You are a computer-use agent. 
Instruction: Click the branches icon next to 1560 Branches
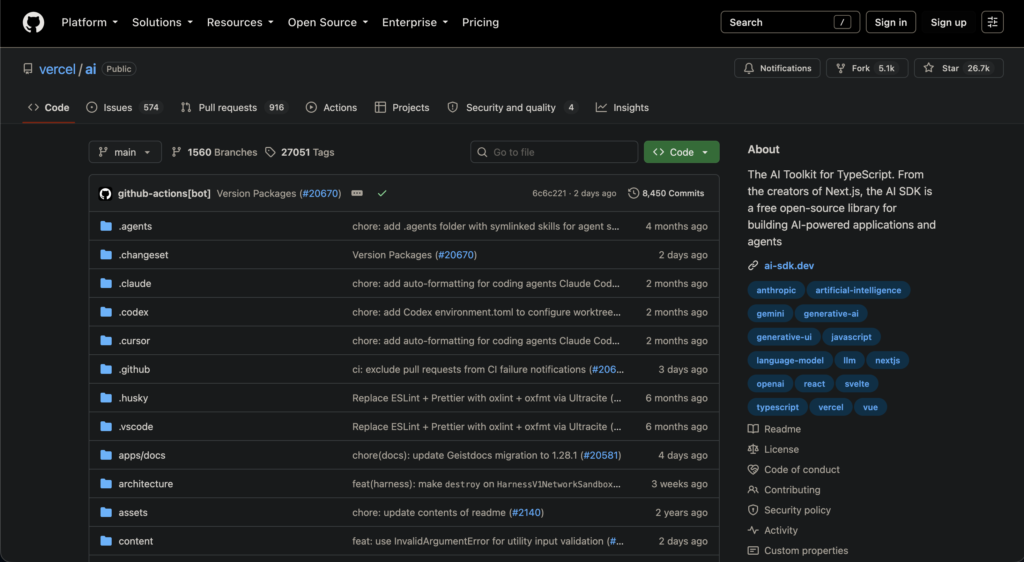pyautogui.click(x=176, y=152)
